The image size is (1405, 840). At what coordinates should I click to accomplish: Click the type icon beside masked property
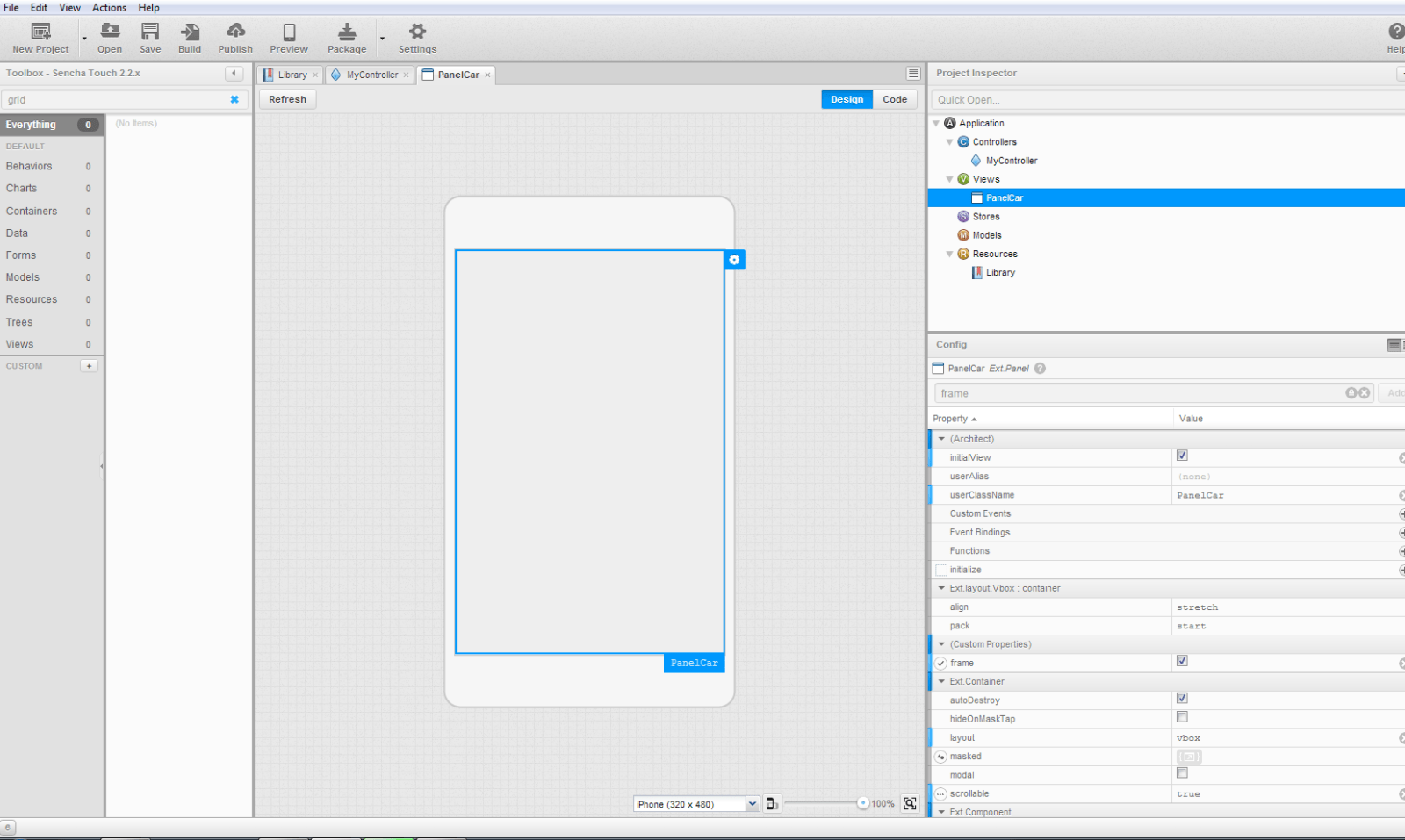coord(940,757)
